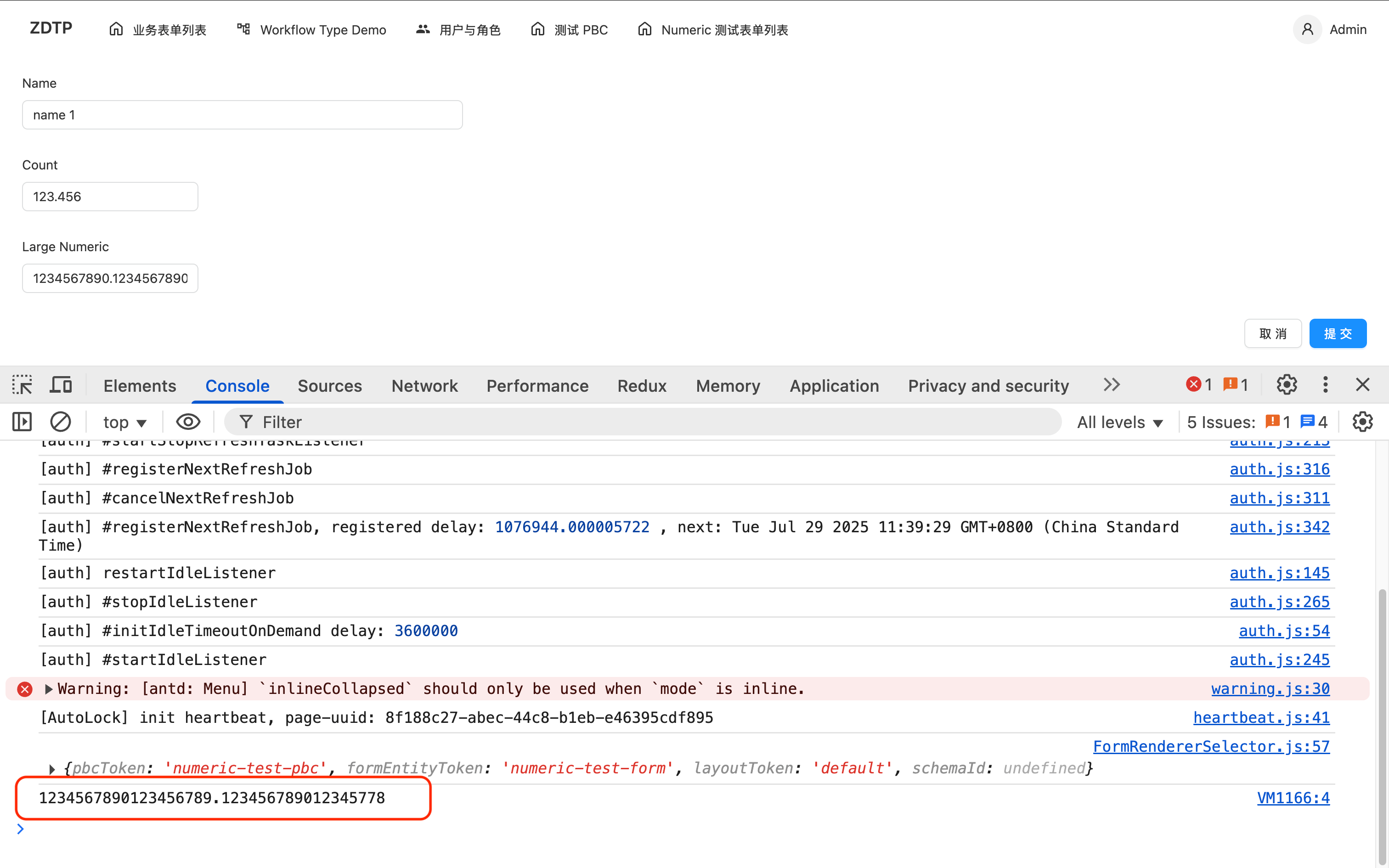This screenshot has width=1389, height=868.
Task: Open the warning.js:30 source link
Action: point(1270,689)
